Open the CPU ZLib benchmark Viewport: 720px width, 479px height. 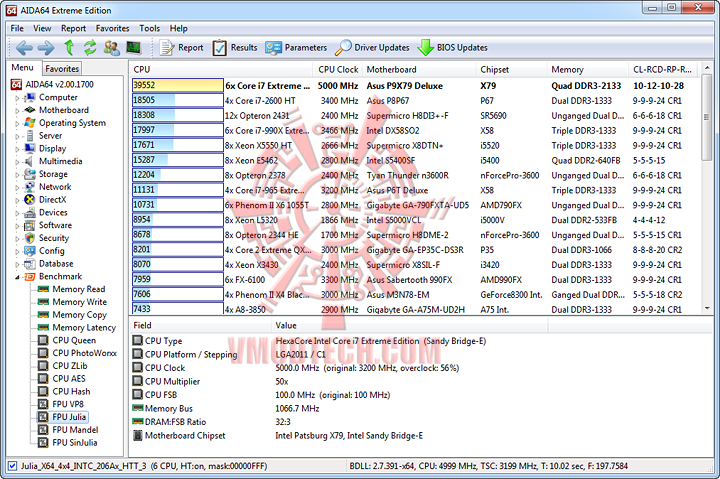coord(70,366)
